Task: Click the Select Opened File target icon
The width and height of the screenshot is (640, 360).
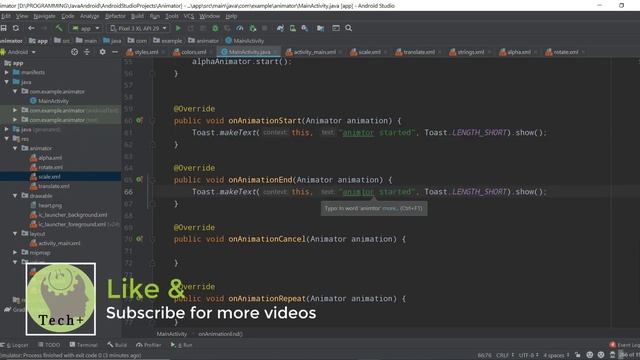Action: [x=74, y=52]
